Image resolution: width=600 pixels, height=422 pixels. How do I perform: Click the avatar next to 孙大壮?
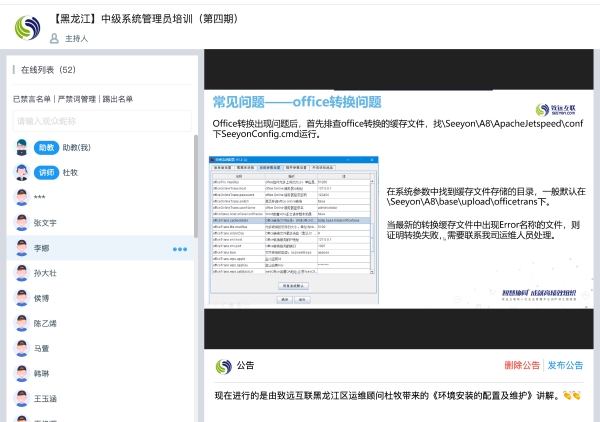coord(22,273)
